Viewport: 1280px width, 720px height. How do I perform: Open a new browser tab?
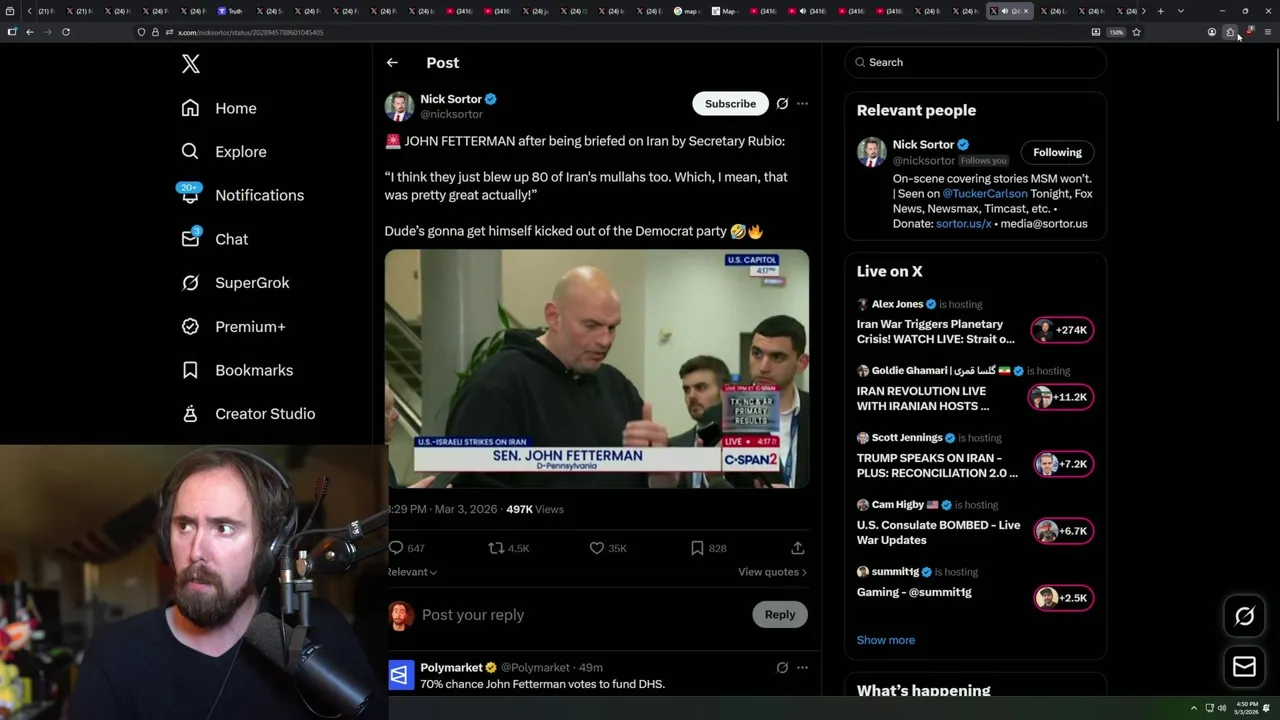pos(1160,11)
